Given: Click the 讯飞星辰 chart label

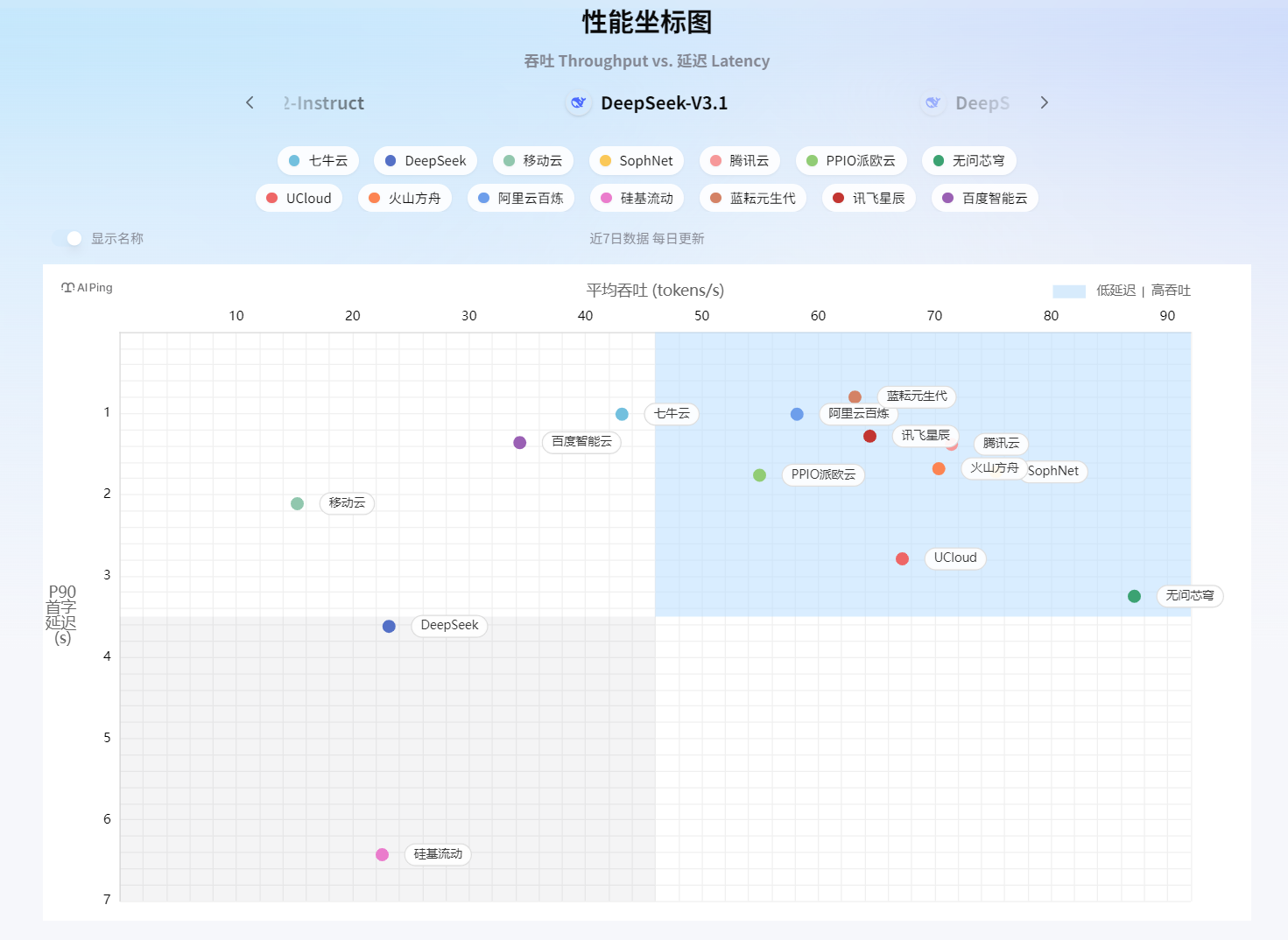Looking at the screenshot, I should [926, 435].
